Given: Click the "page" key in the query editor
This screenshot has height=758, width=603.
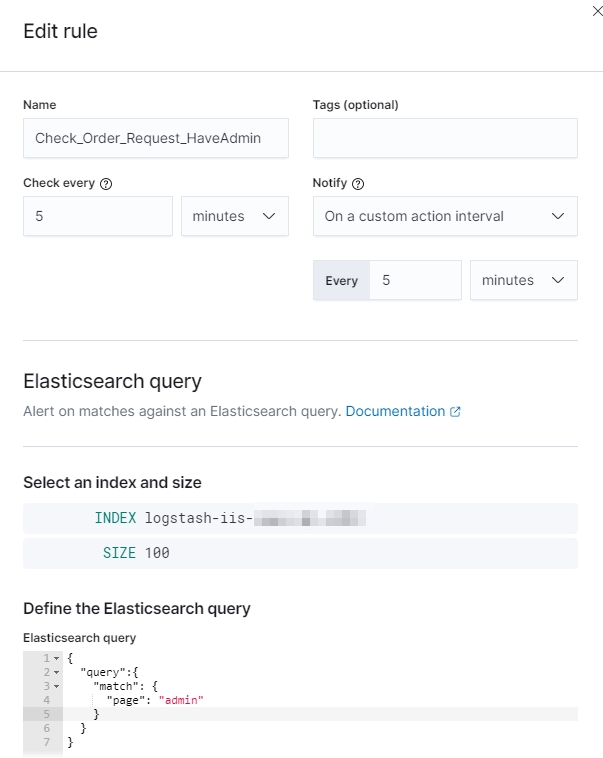Looking at the screenshot, I should [123, 701].
